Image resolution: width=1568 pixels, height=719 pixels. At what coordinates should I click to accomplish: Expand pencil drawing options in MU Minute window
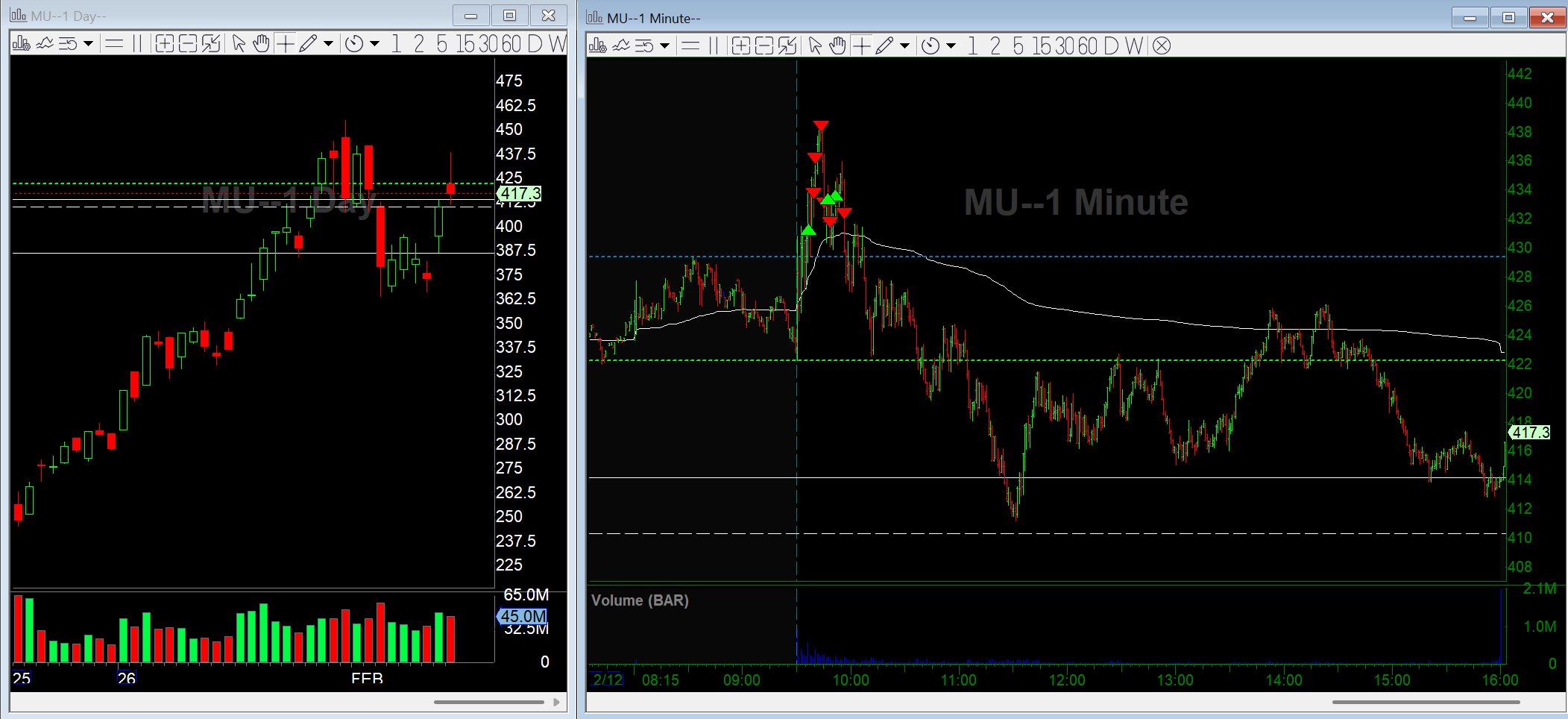point(904,46)
